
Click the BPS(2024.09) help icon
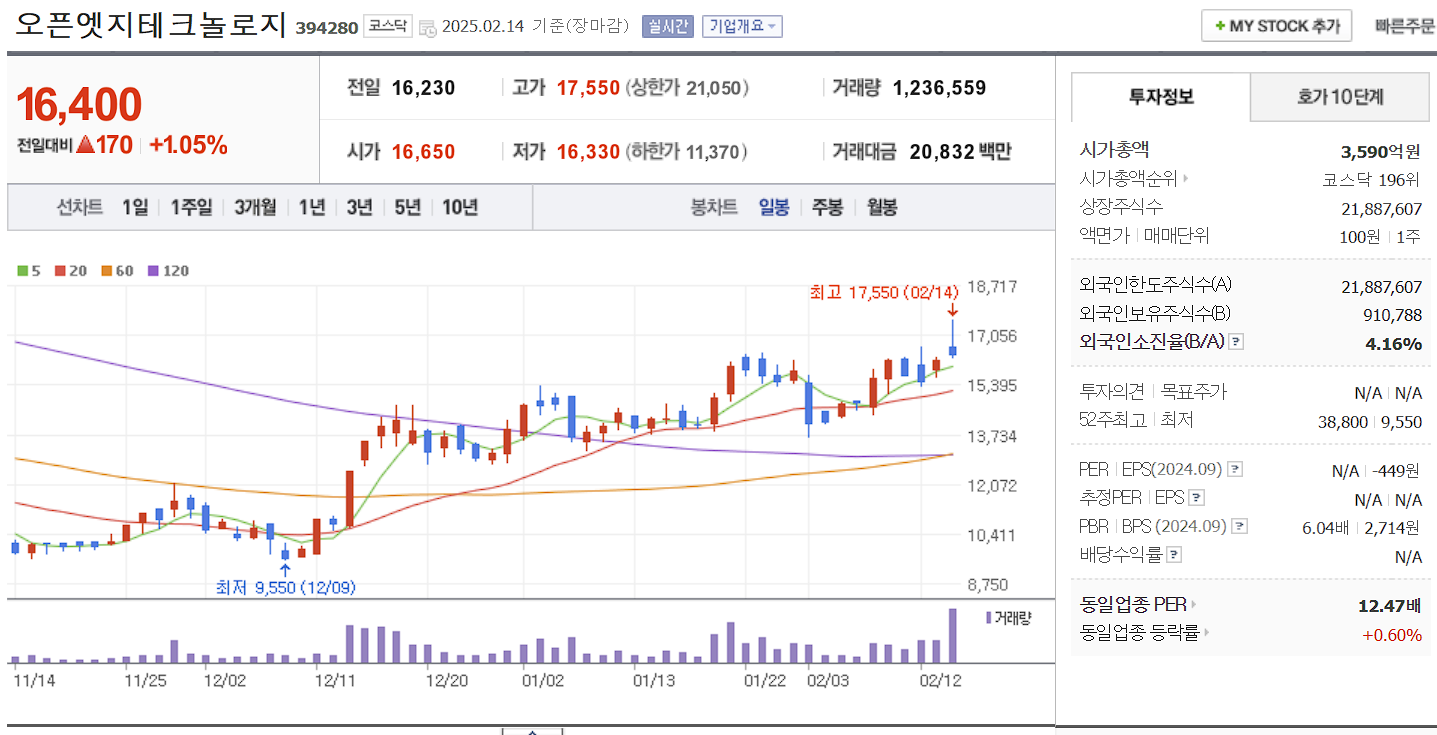click(1239, 525)
